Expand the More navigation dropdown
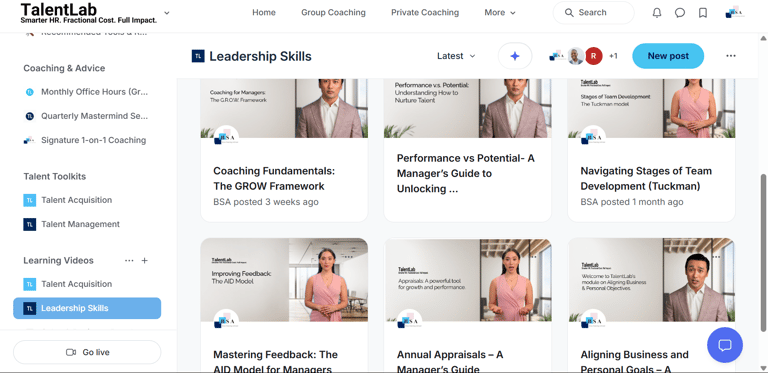The image size is (768, 373). tap(500, 13)
